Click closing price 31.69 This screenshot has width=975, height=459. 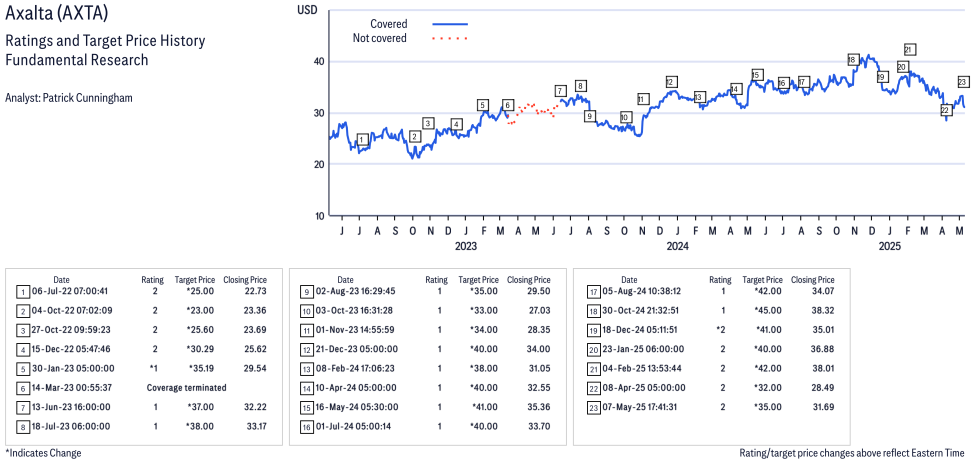pos(823,407)
